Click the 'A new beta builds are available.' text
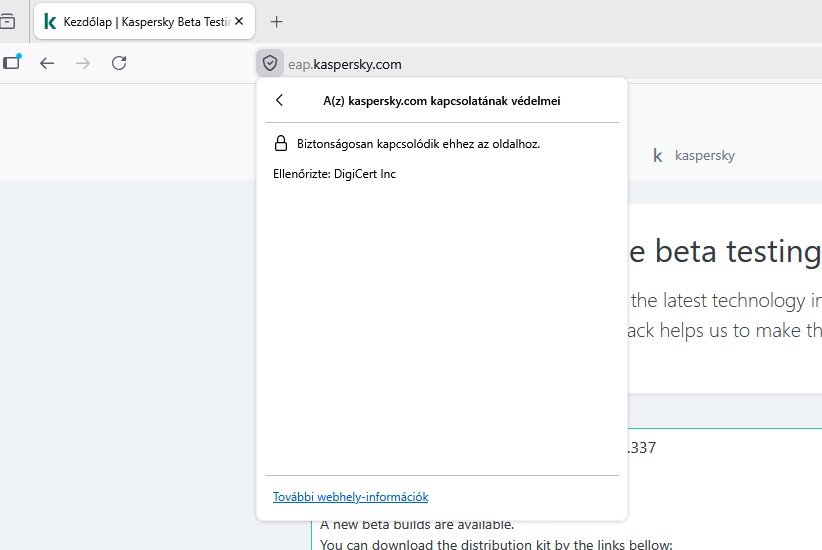This screenshot has width=822, height=550. click(x=417, y=524)
